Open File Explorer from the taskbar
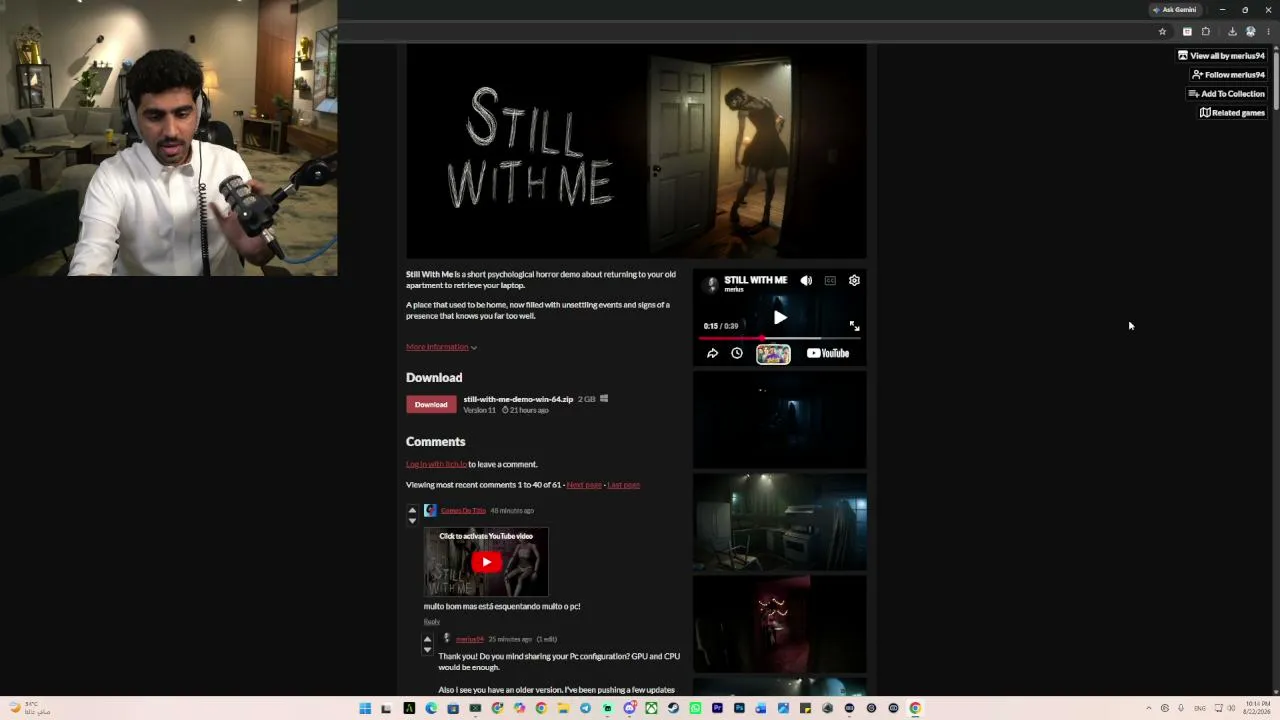1280x720 pixels. click(563, 709)
